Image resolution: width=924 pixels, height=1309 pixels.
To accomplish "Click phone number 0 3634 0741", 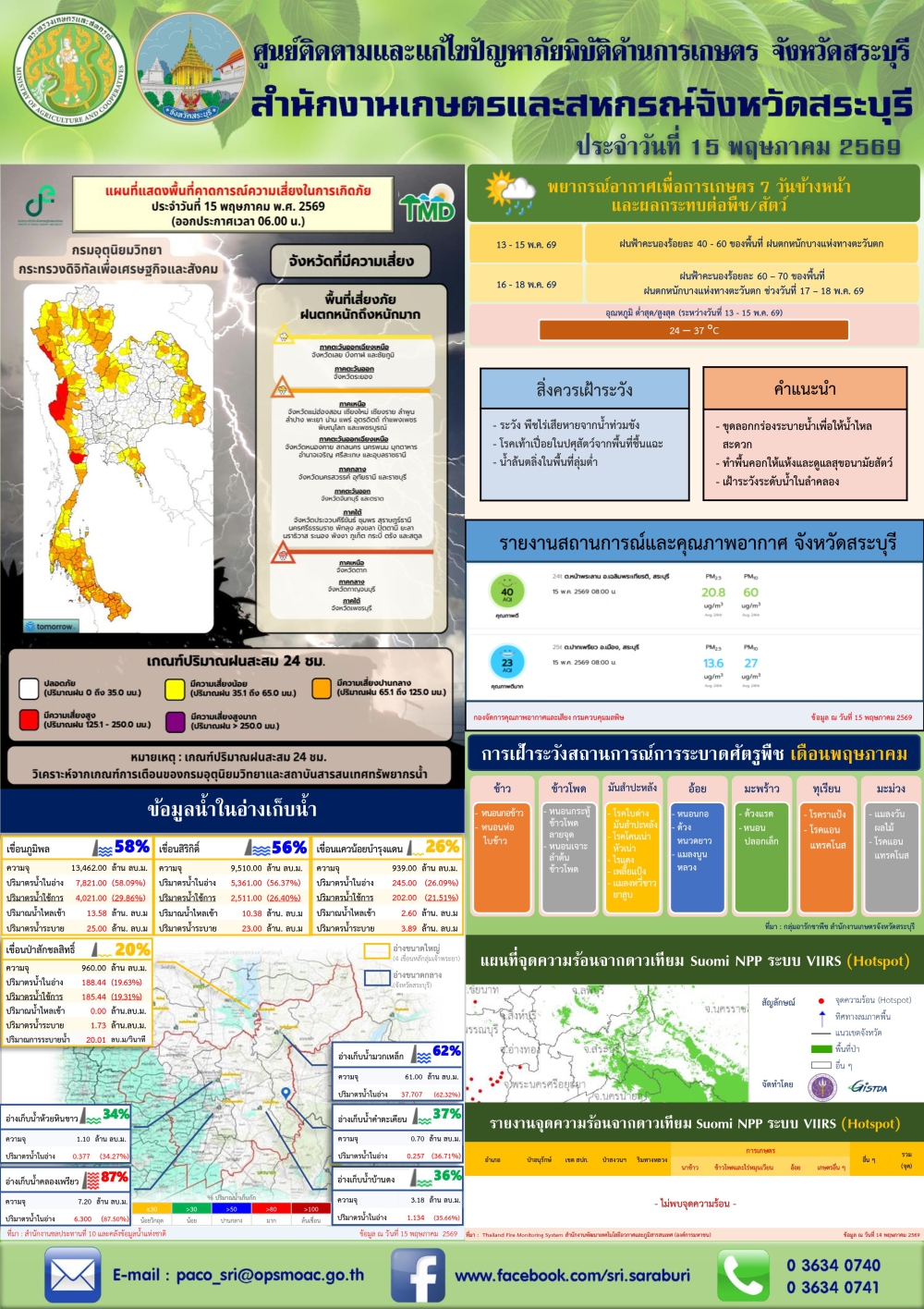I will 833,1287.
